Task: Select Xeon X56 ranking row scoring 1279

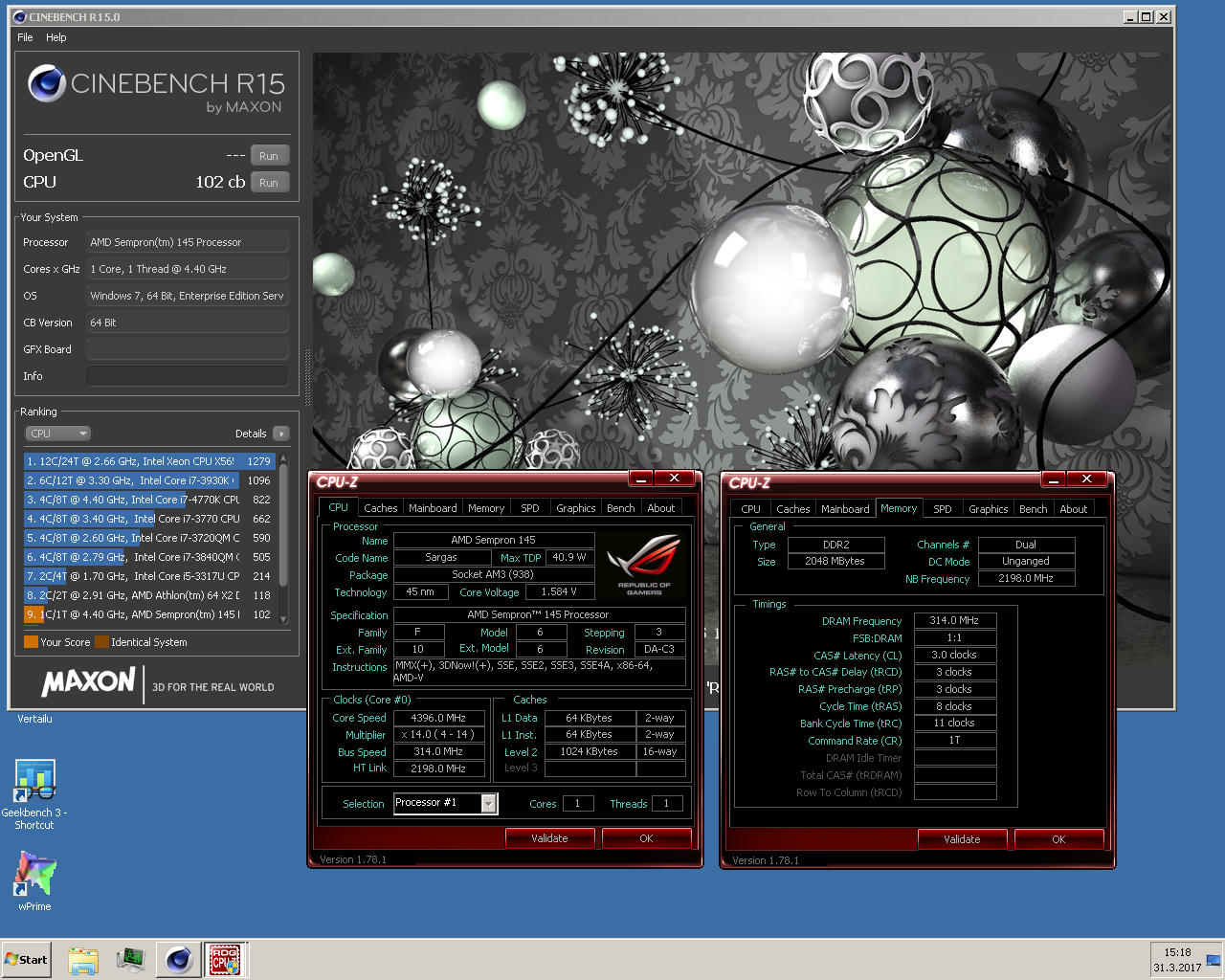Action: tap(149, 461)
